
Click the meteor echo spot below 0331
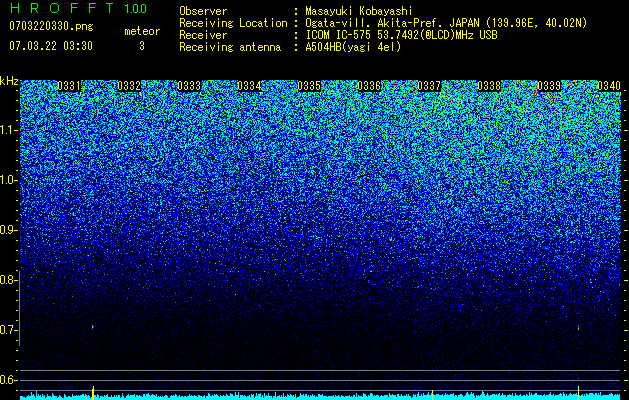coord(93,327)
